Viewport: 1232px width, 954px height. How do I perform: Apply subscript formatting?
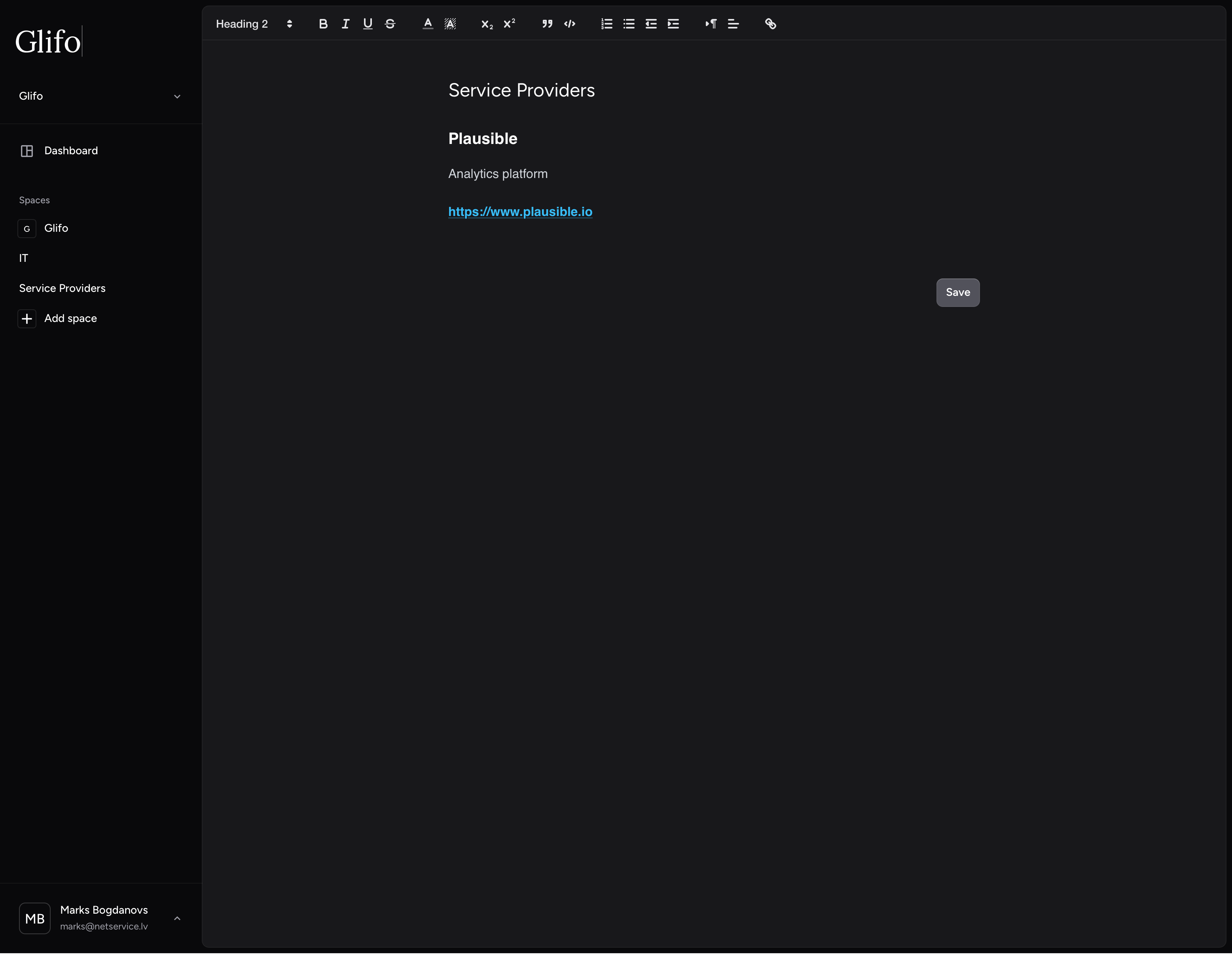[x=487, y=24]
